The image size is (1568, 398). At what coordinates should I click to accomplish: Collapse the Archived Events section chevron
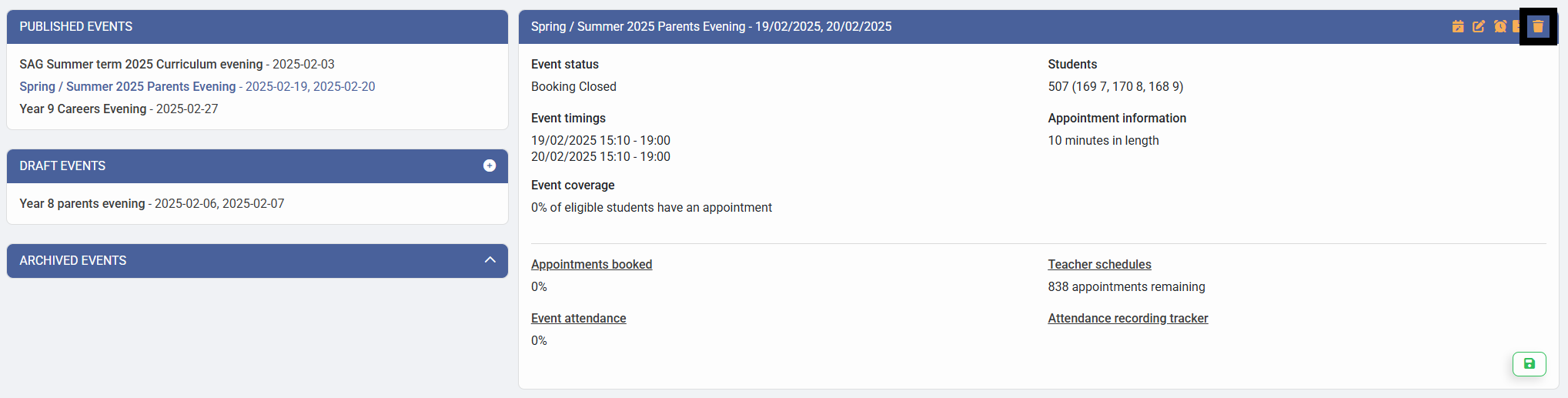tap(490, 260)
